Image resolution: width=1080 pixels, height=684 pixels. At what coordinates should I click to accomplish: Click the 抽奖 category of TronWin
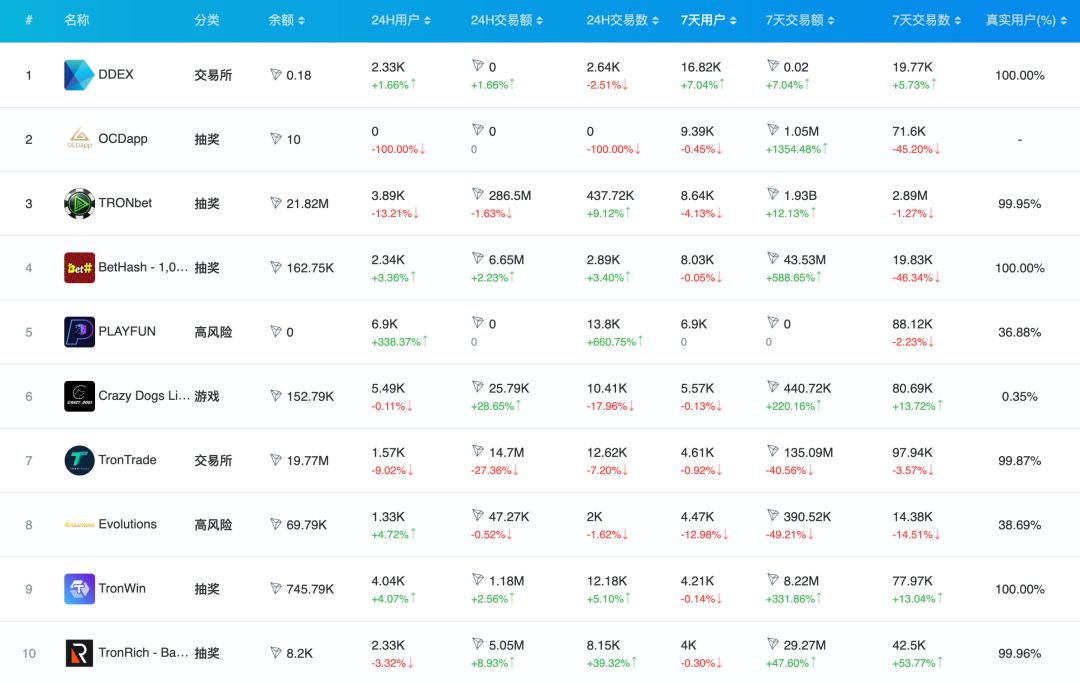pyautogui.click(x=207, y=589)
